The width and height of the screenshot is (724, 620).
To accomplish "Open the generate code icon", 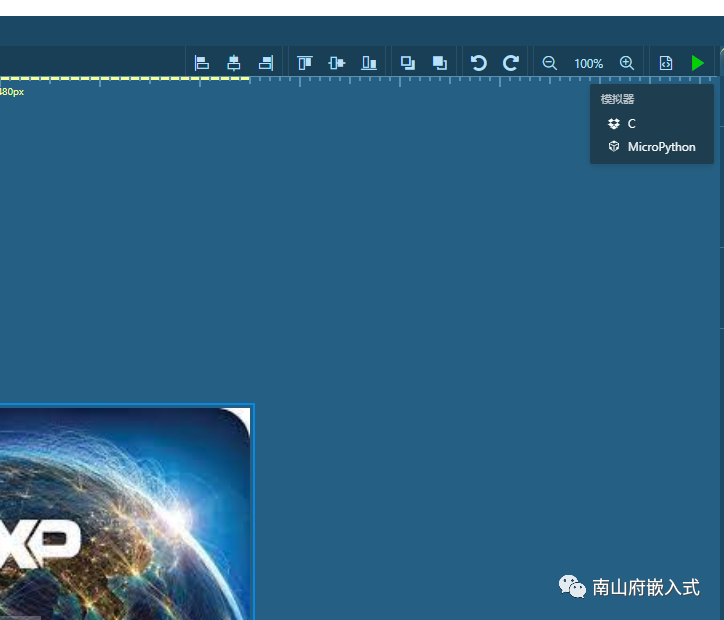I will coord(666,63).
